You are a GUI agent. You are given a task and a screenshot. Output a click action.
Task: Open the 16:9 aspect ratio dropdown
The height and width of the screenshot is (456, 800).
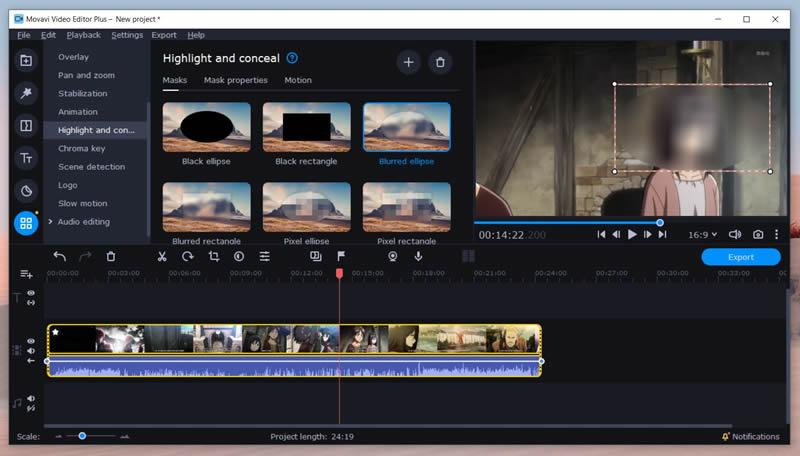pyautogui.click(x=703, y=235)
